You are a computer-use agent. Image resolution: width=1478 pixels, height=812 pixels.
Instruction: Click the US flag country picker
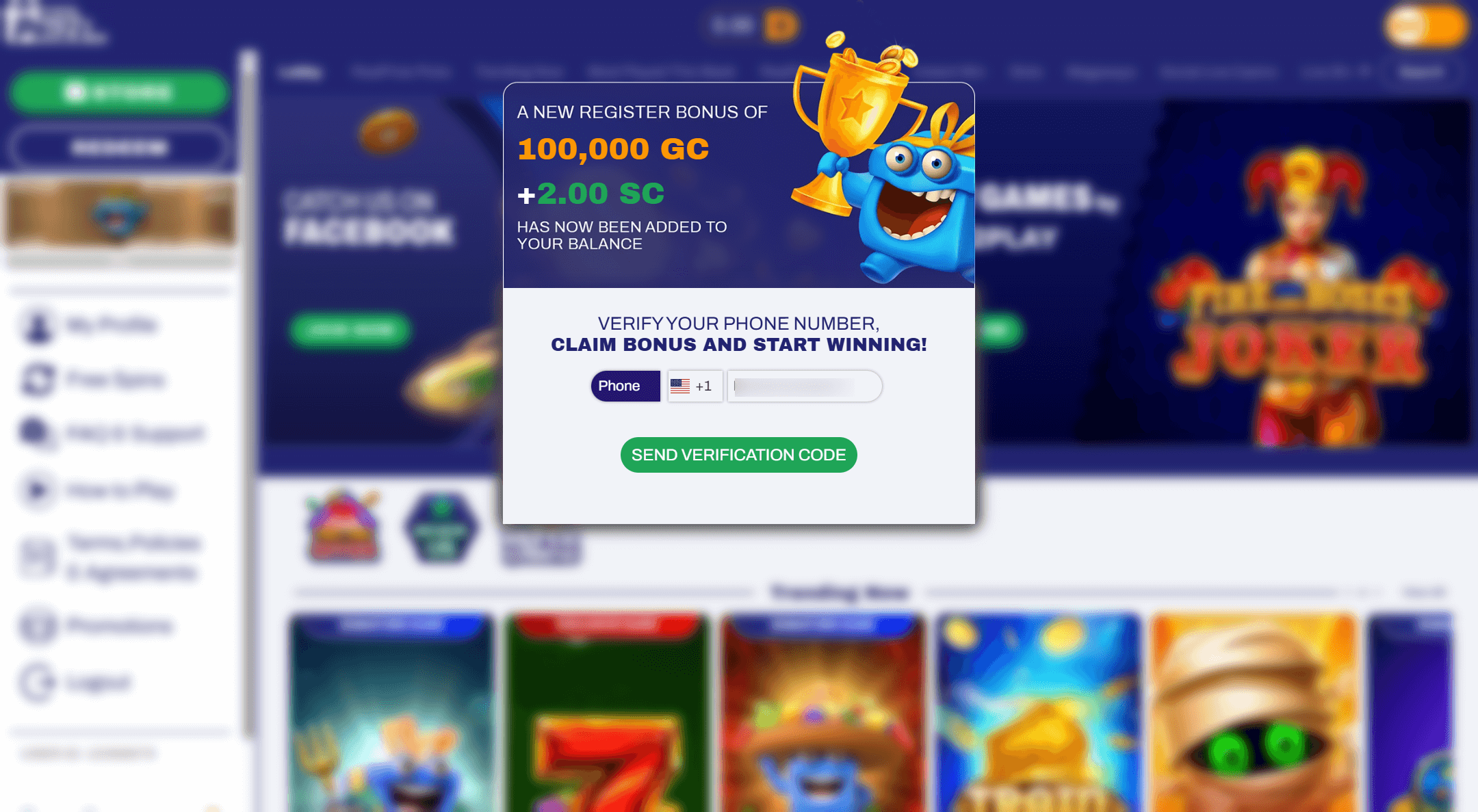(x=680, y=387)
